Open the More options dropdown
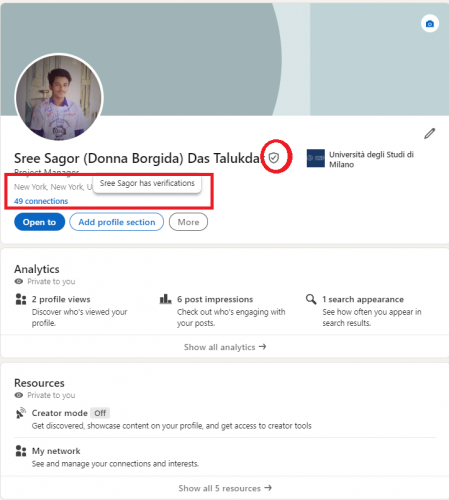The image size is (449, 500). [x=188, y=222]
